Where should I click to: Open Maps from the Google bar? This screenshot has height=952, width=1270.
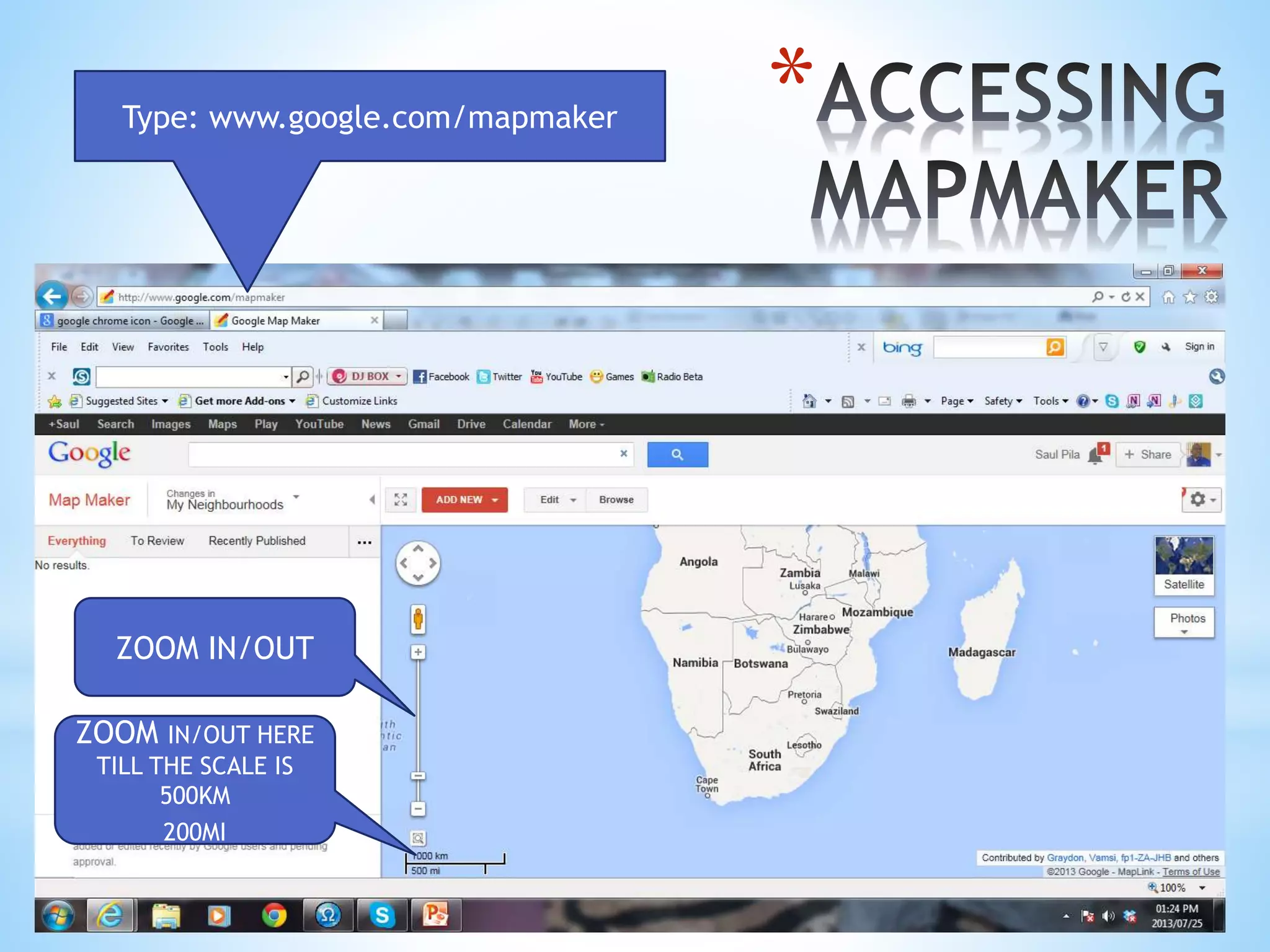(222, 425)
